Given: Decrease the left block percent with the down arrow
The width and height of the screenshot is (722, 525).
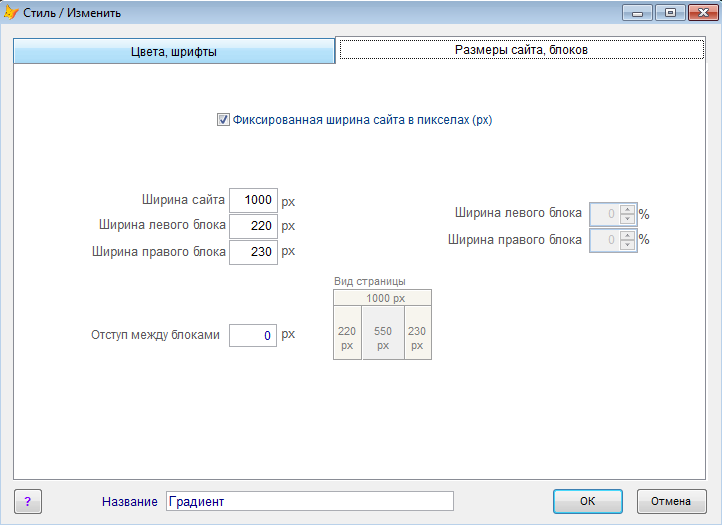Looking at the screenshot, I should [x=627, y=218].
